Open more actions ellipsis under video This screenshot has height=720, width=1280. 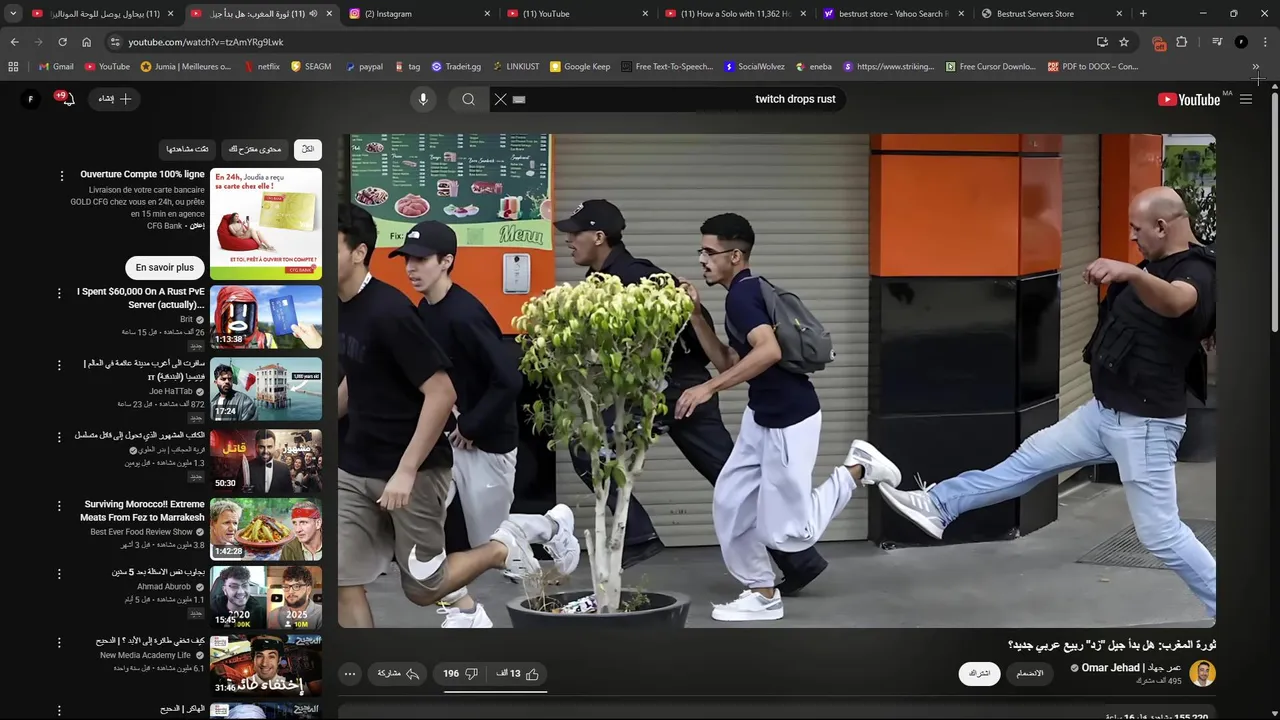pos(350,674)
